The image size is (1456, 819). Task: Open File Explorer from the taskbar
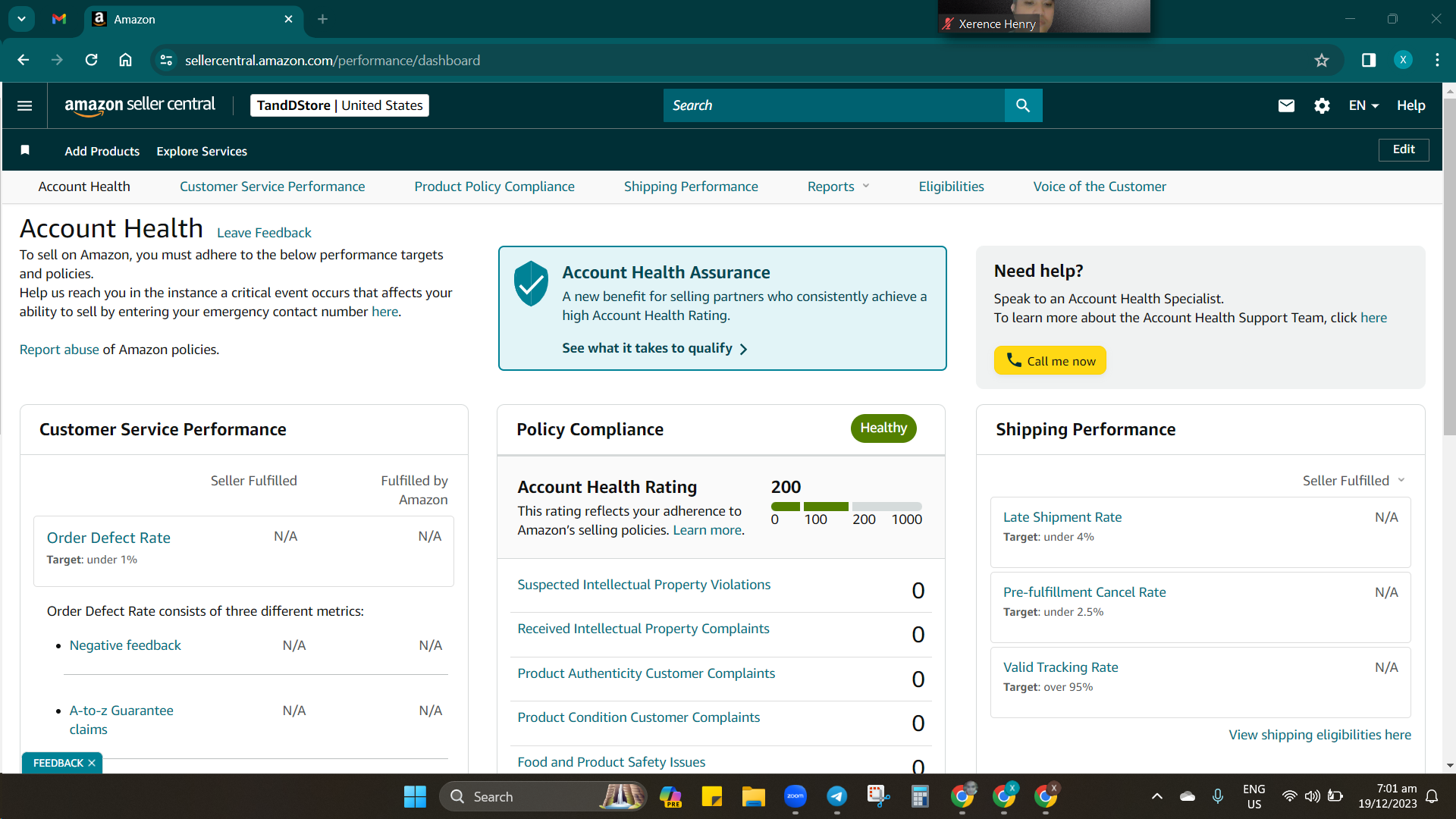pos(753,796)
